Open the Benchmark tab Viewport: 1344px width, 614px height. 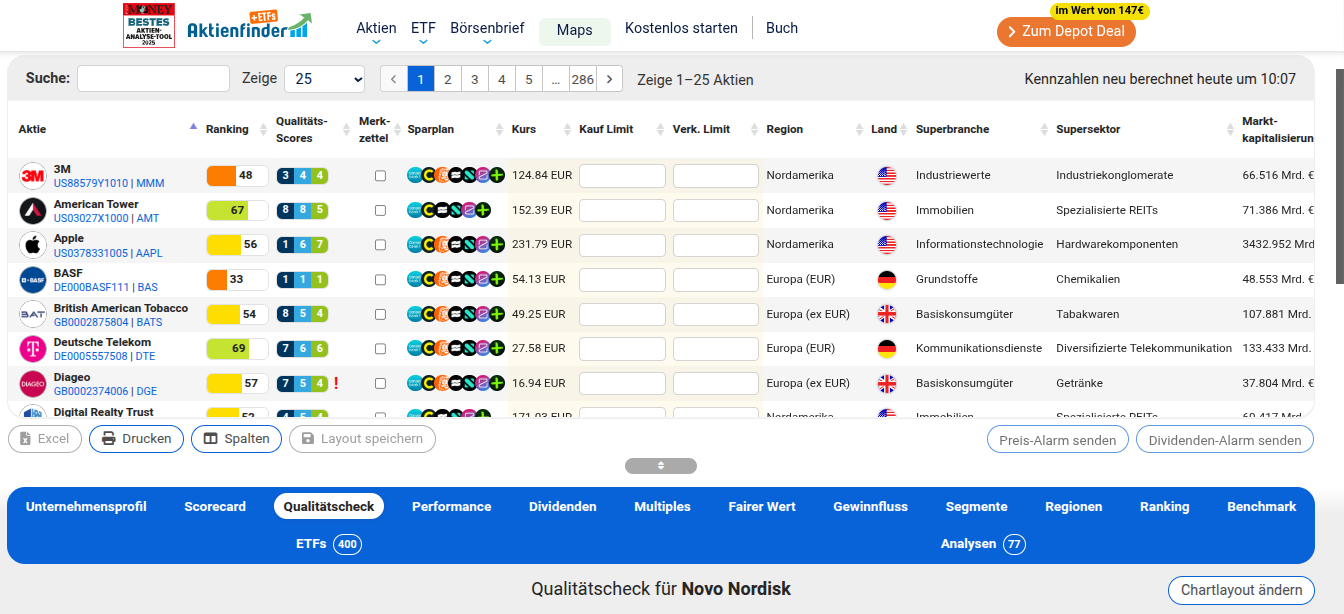(1262, 506)
